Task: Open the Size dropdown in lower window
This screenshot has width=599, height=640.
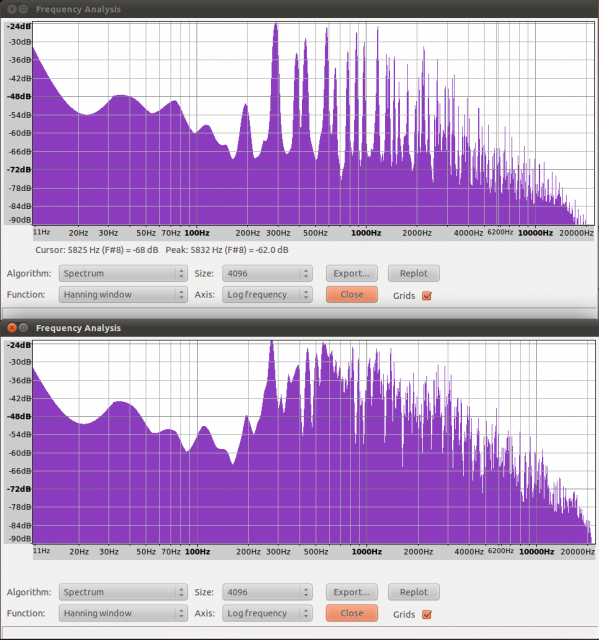Action: [267, 592]
